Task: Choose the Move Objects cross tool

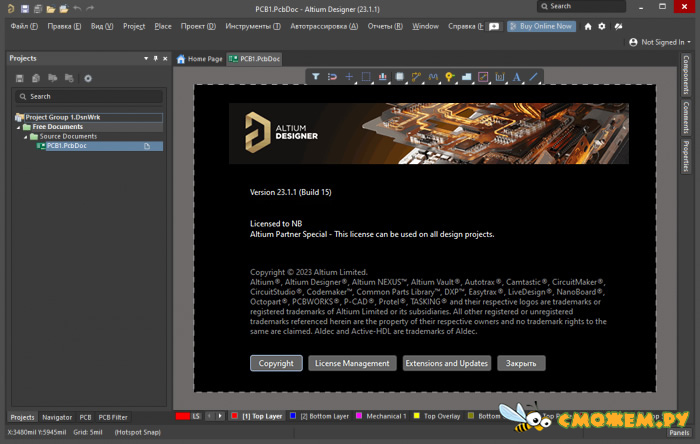Action: click(349, 77)
